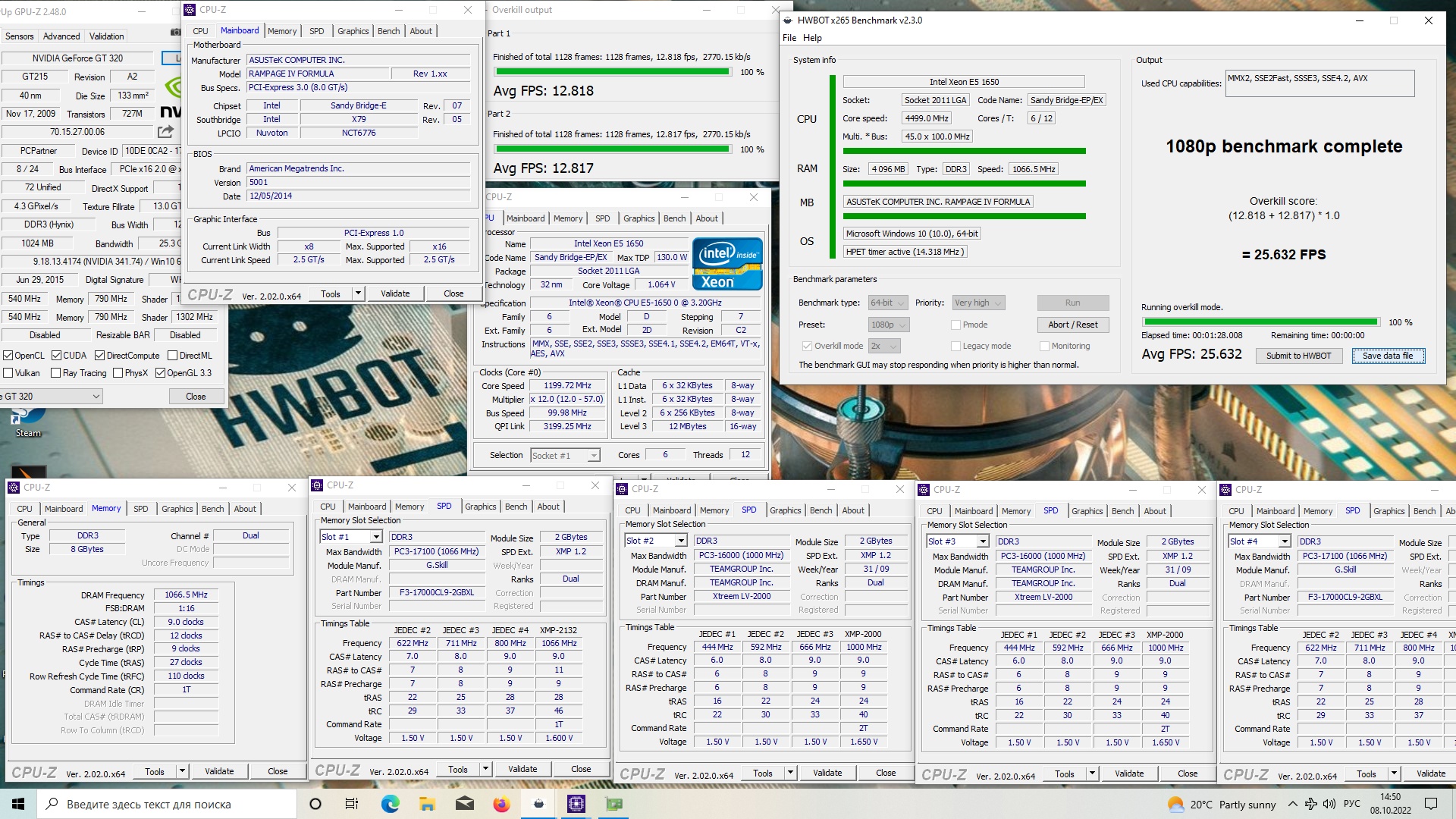Screen dimensions: 1456x819
Task: Open Advanced tab in GPU-Z
Action: click(61, 36)
